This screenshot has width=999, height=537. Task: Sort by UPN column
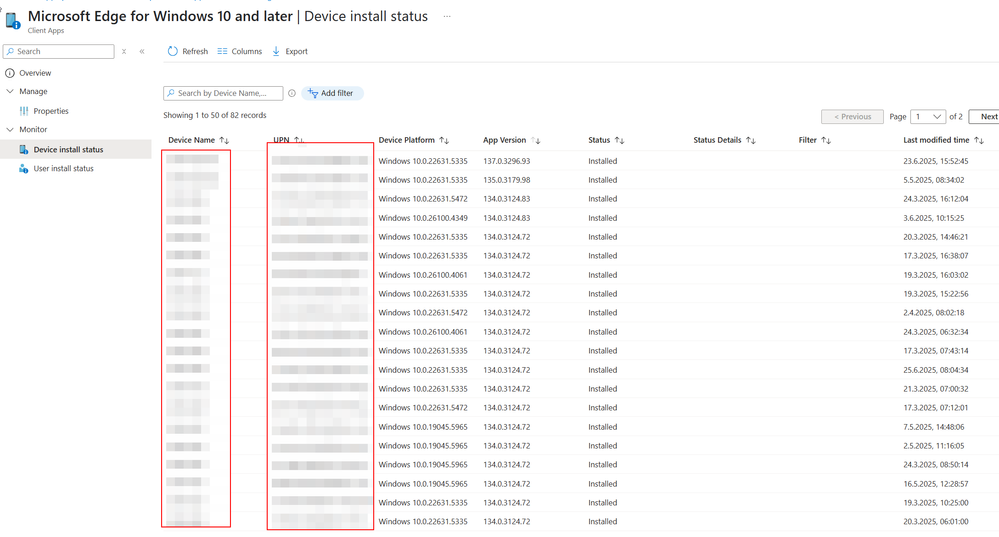[x=298, y=140]
